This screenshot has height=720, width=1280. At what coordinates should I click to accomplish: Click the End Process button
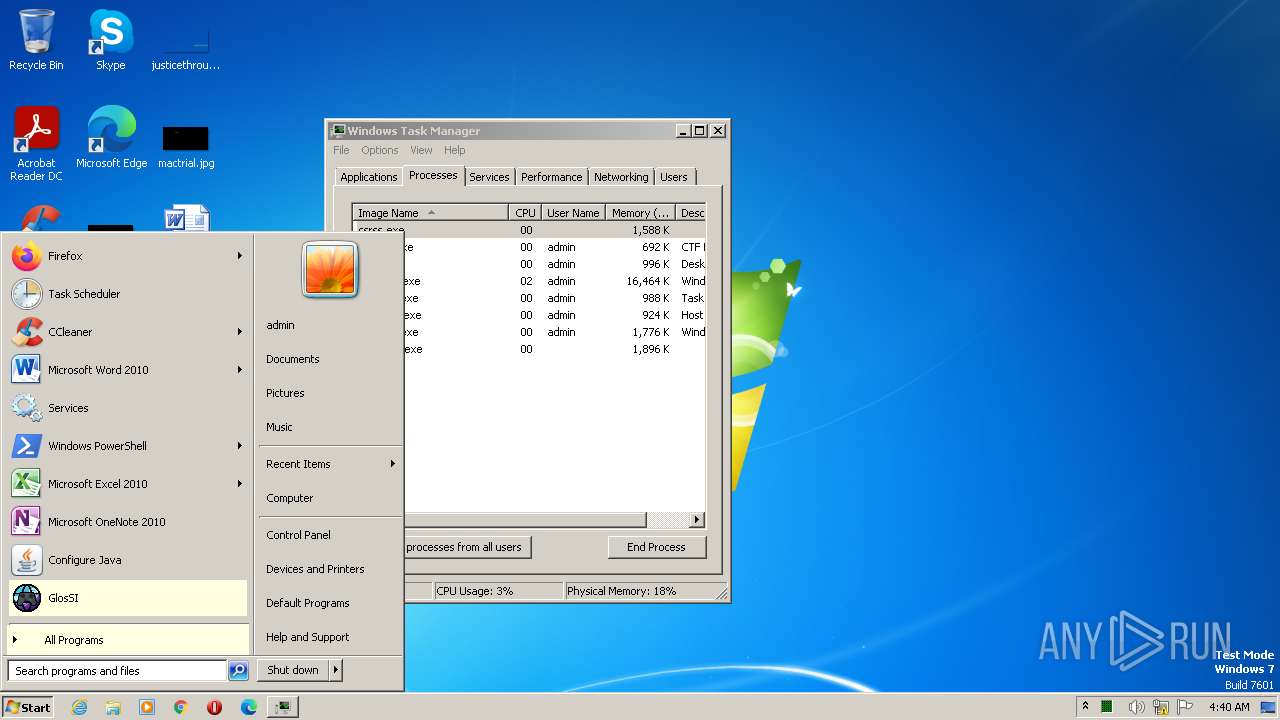[656, 547]
